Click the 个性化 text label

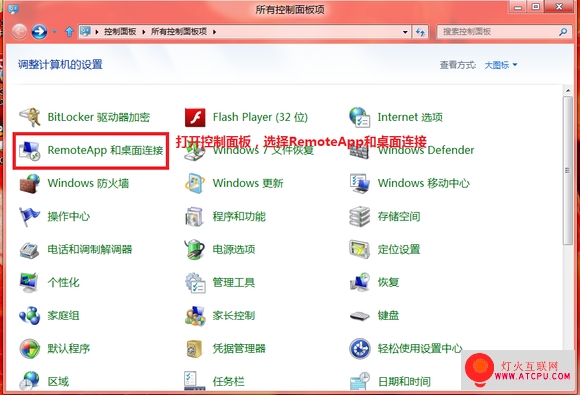[x=63, y=283]
